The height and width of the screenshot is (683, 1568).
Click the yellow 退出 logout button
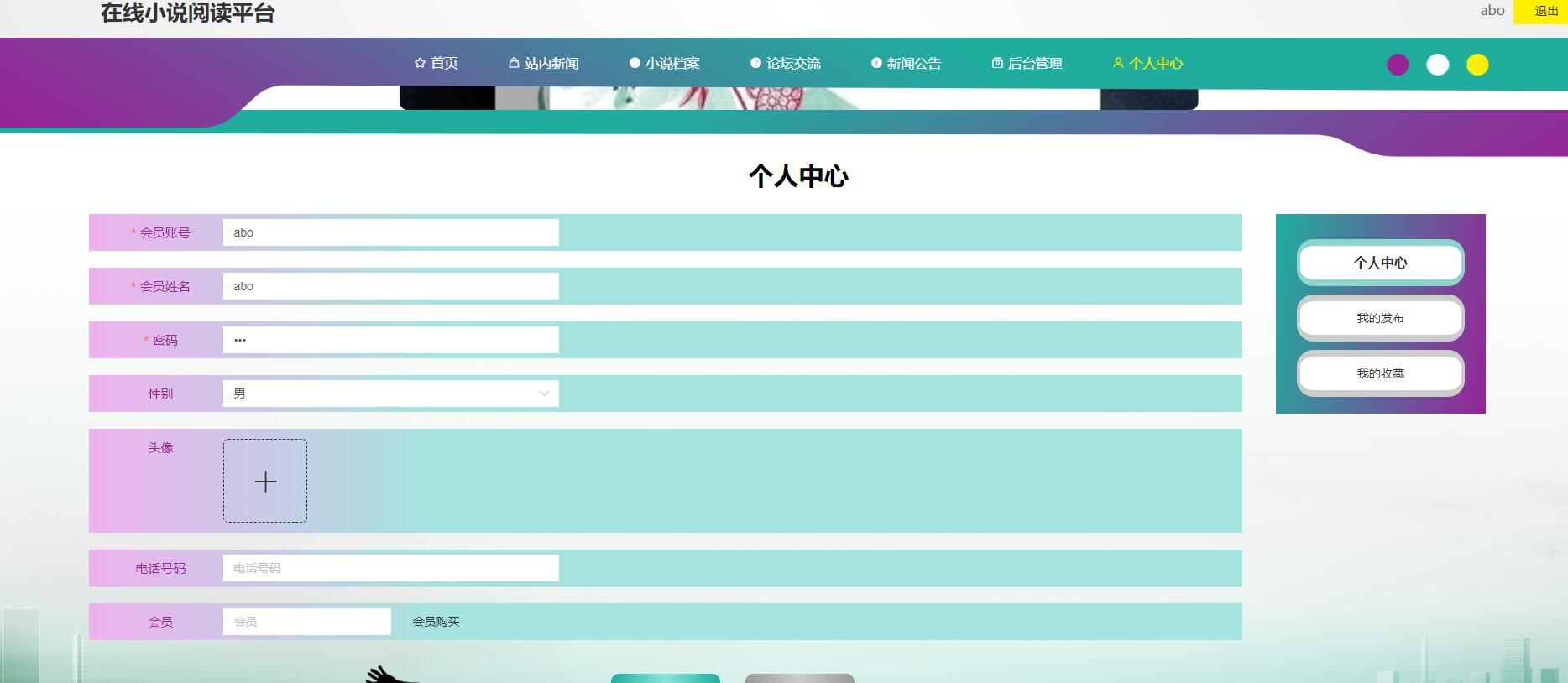[x=1541, y=12]
